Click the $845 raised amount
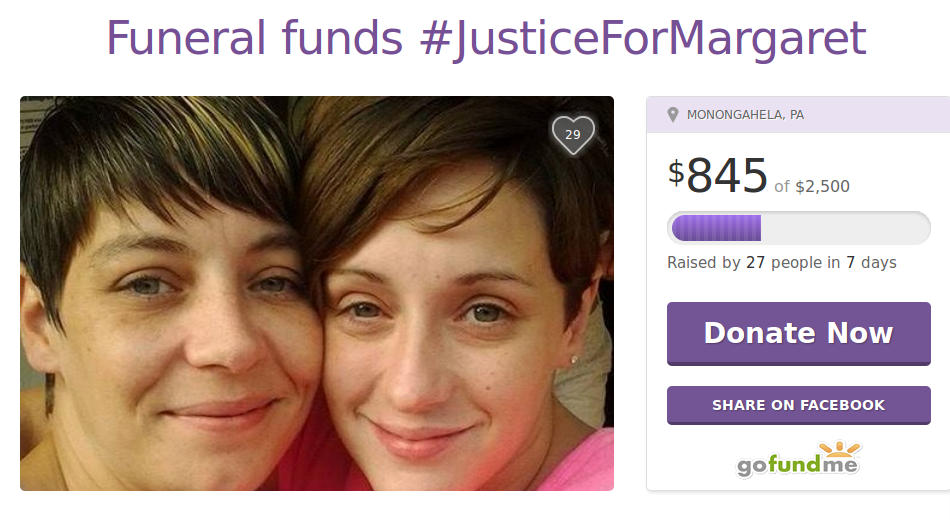The image size is (950, 520). (x=718, y=175)
